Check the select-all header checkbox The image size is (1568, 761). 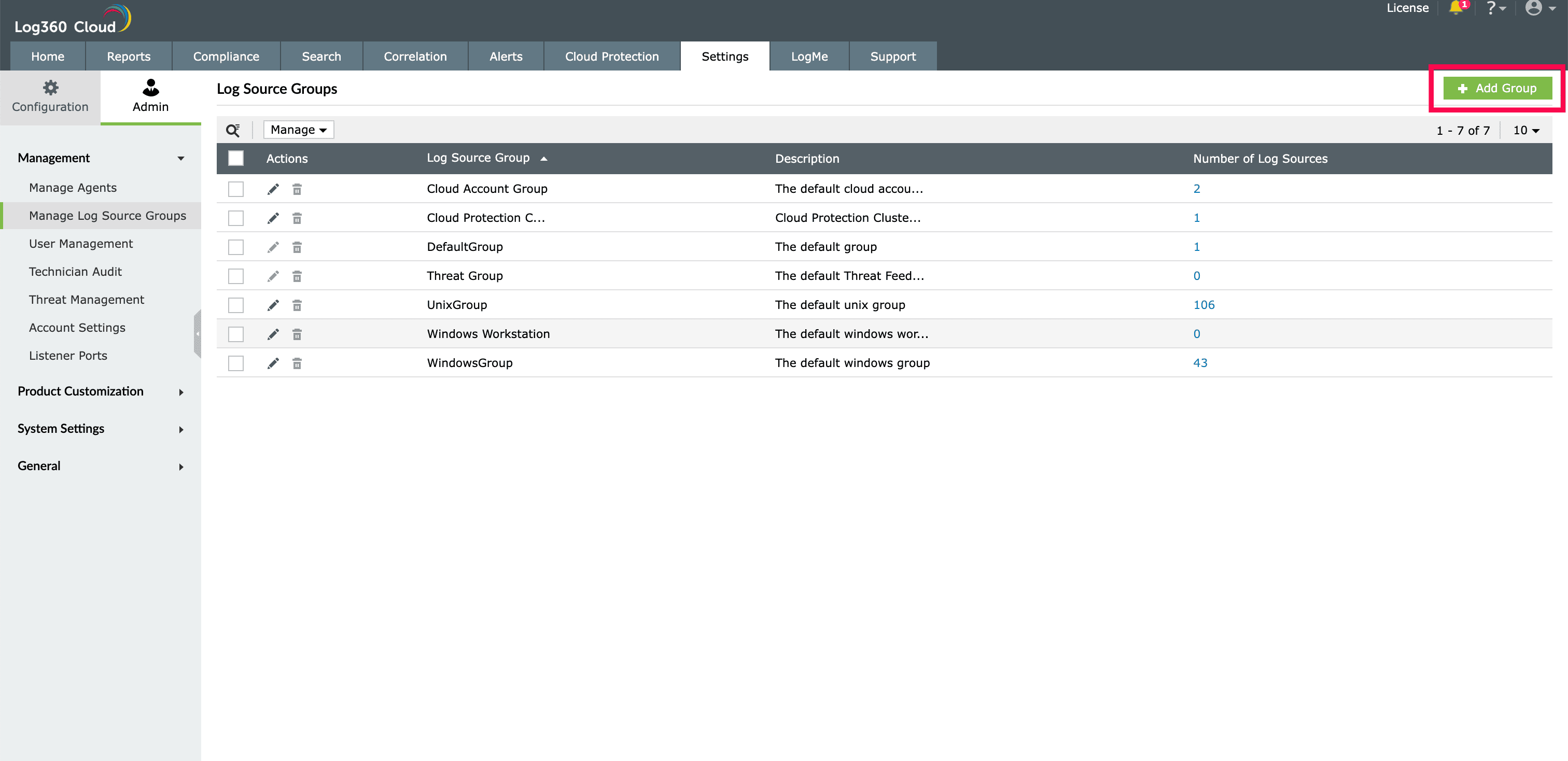(235, 159)
